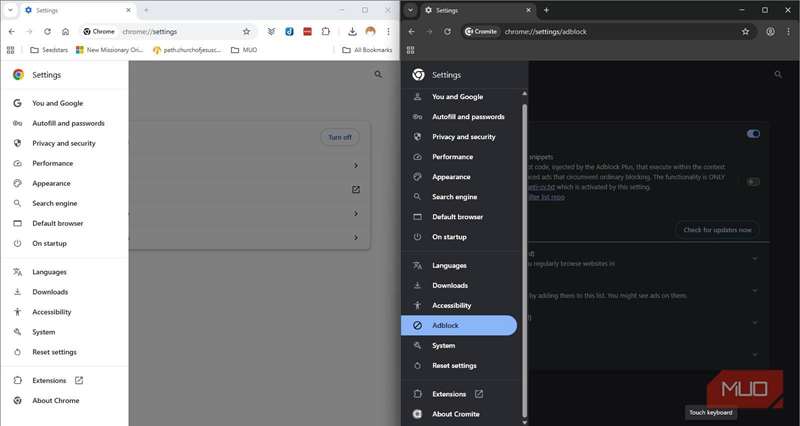Select Adblock in Cromite settings sidebar
Image resolution: width=800 pixels, height=426 pixels.
[459, 325]
